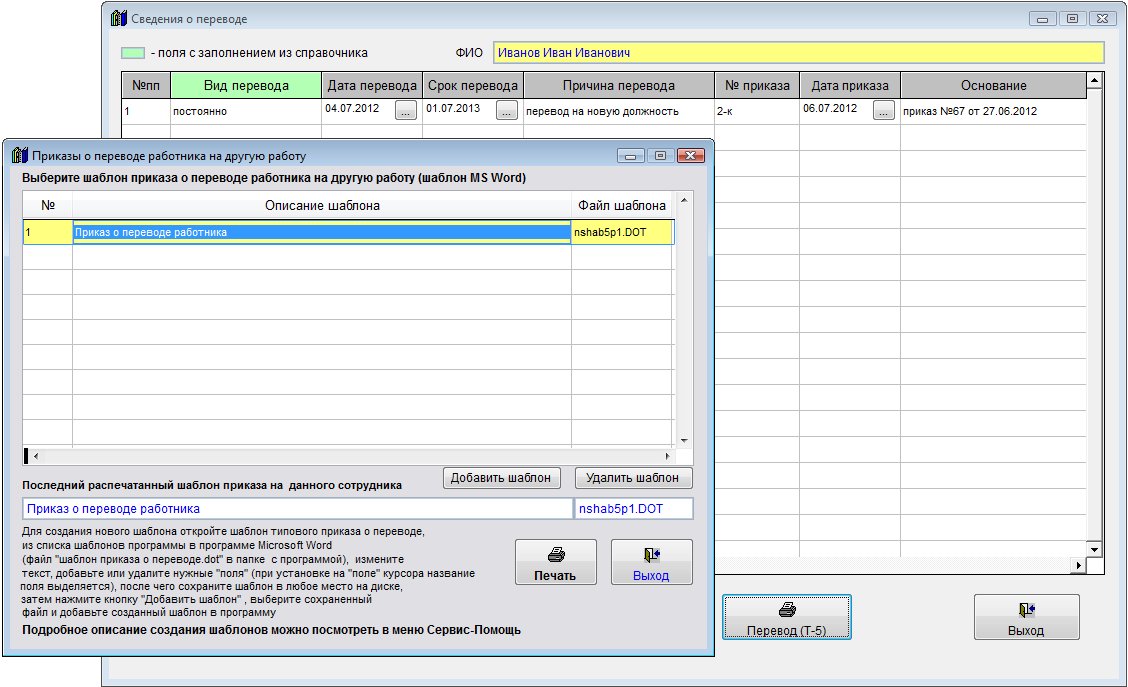Select the order number cell 2-к

click(x=757, y=112)
